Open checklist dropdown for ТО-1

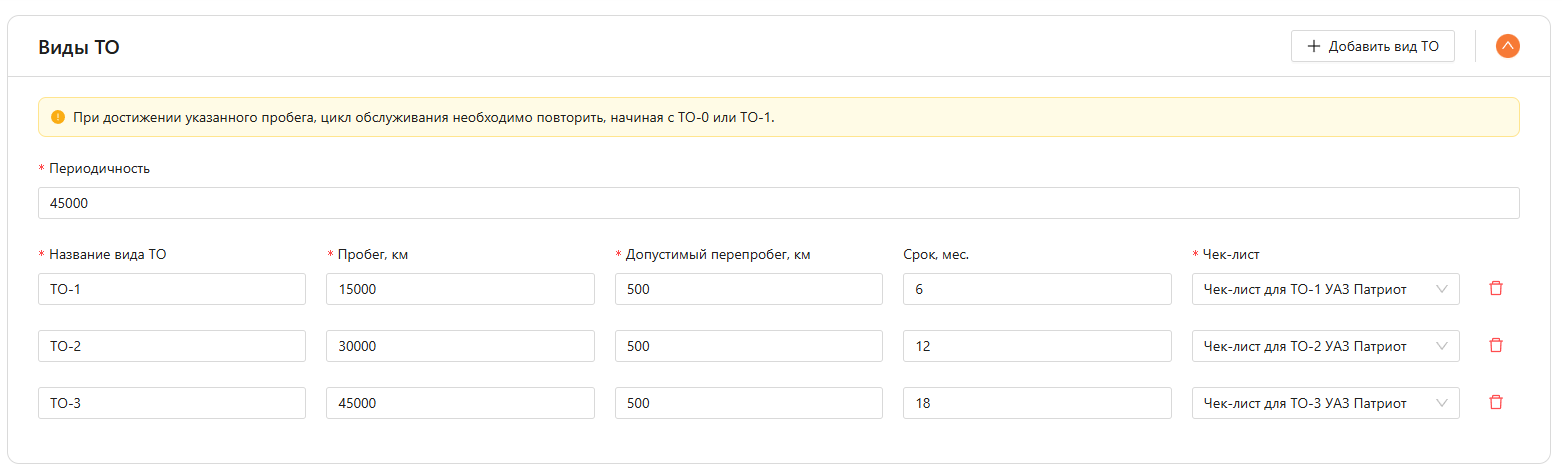point(1325,289)
